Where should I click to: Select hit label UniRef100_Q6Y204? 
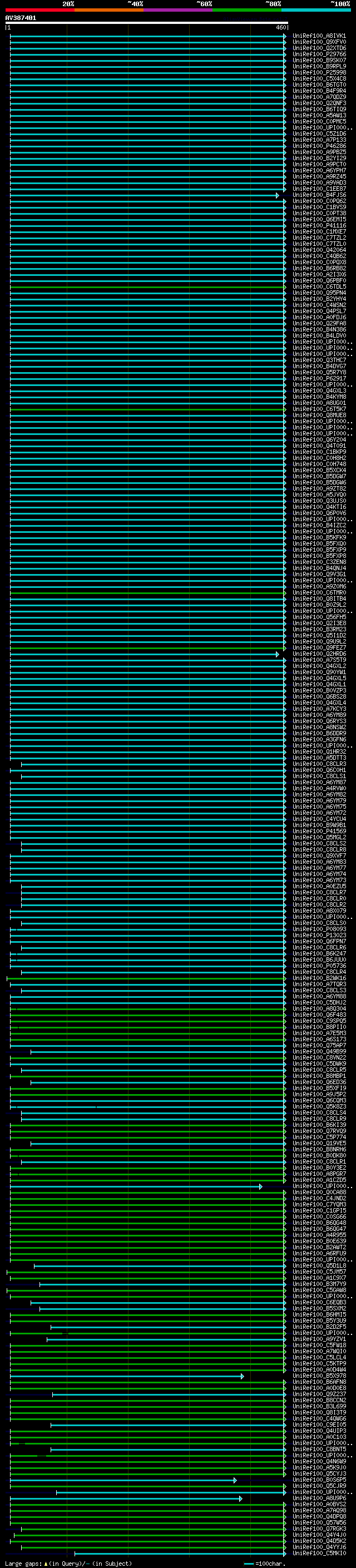point(319,439)
